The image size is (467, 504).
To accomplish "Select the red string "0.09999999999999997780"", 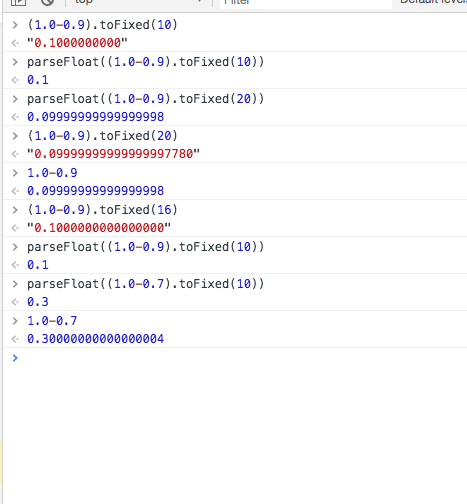I will 114,154.
